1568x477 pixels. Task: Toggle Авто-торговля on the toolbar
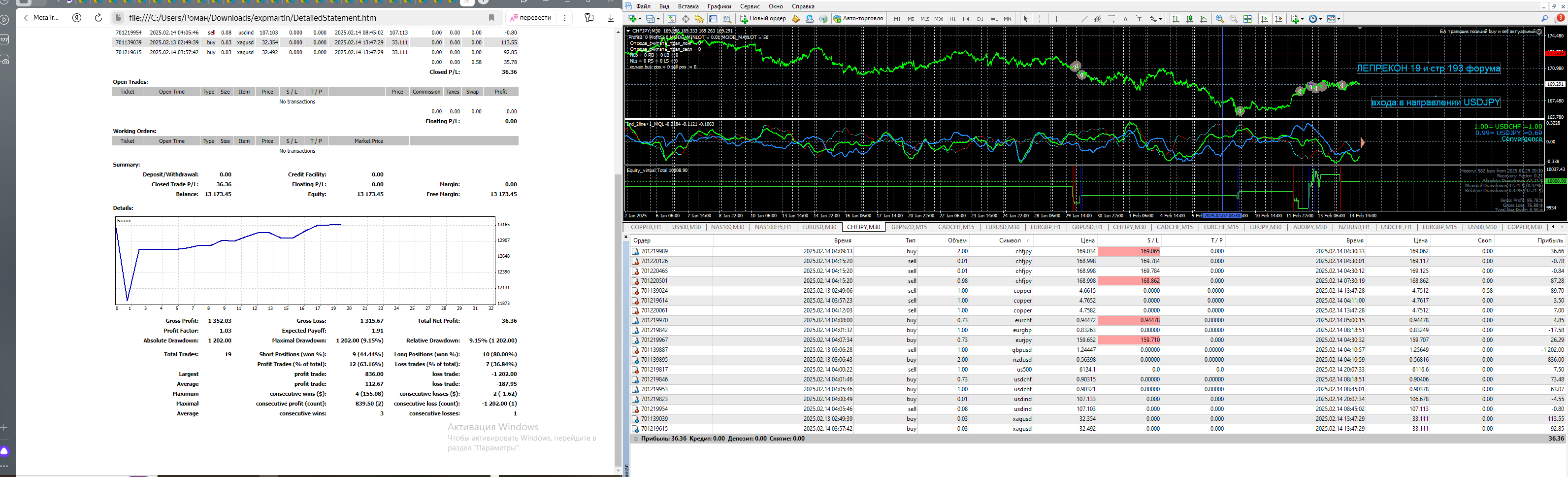tap(858, 19)
